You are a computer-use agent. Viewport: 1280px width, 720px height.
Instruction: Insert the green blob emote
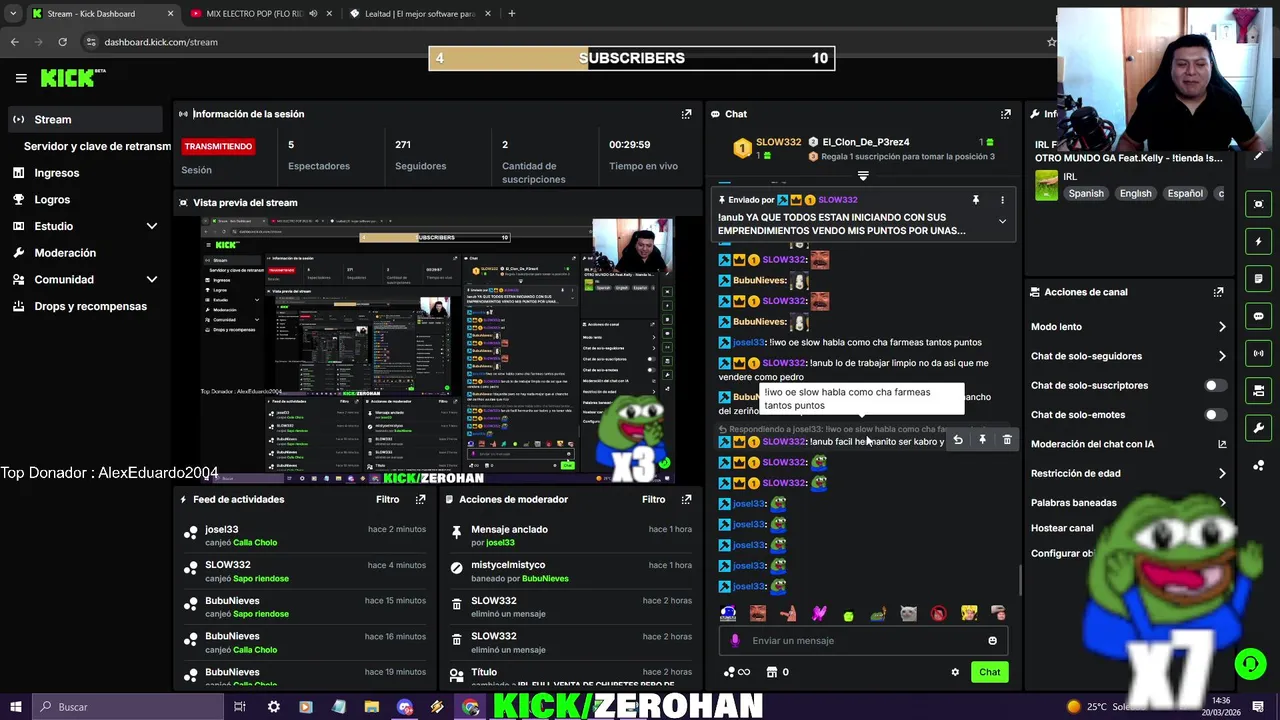click(x=848, y=614)
